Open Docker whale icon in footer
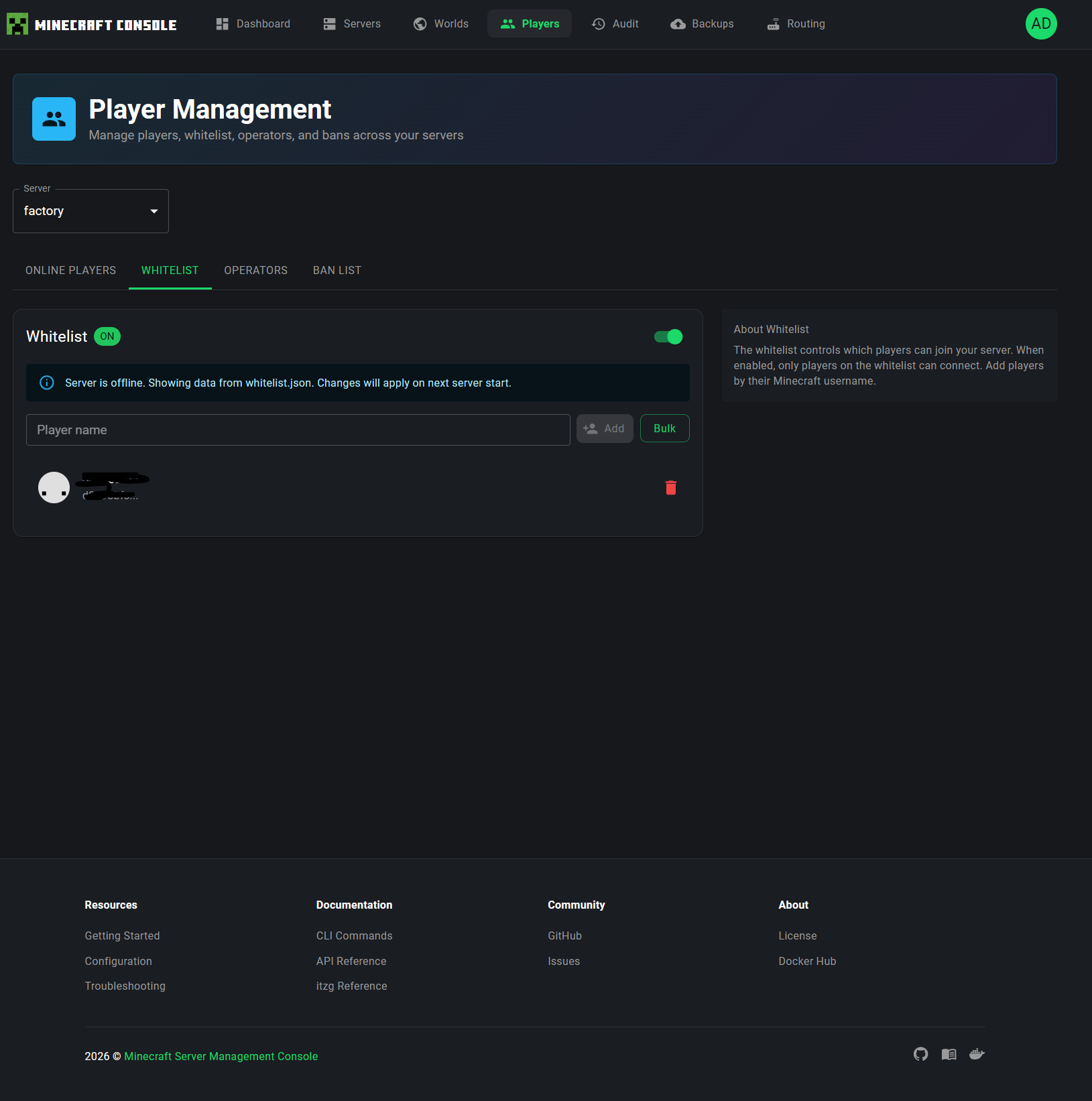 [x=977, y=1054]
